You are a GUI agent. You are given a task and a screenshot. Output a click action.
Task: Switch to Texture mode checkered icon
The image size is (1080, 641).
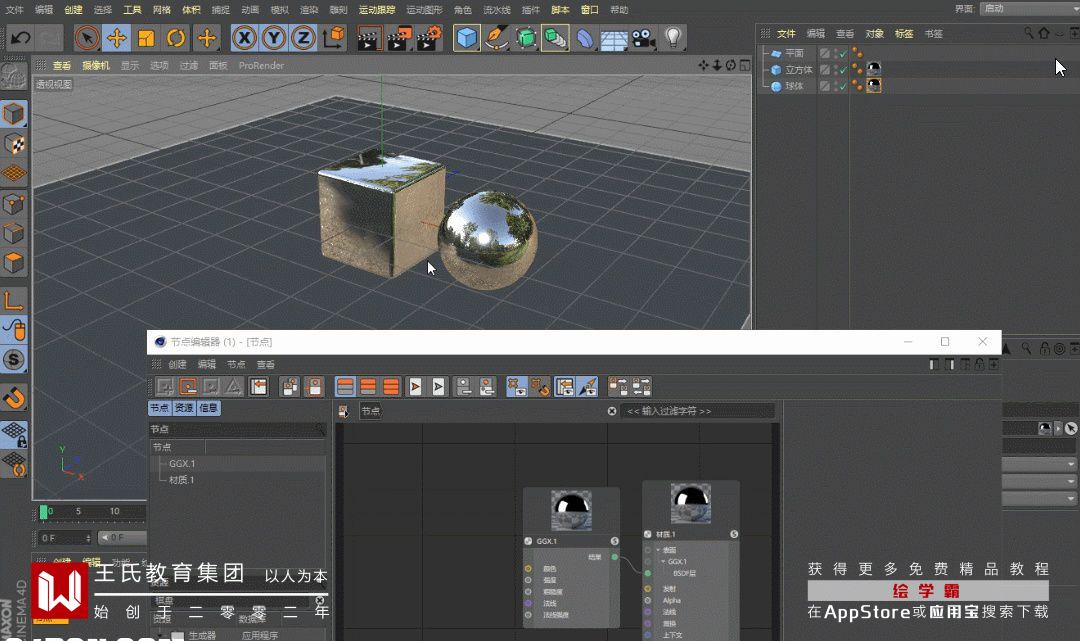14,143
